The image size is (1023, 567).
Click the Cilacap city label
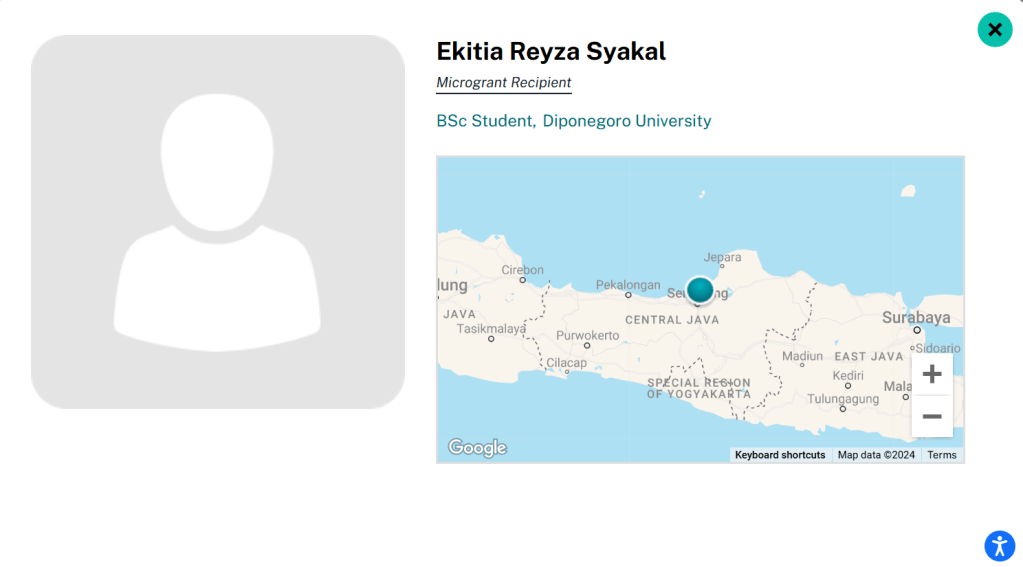pyautogui.click(x=566, y=363)
